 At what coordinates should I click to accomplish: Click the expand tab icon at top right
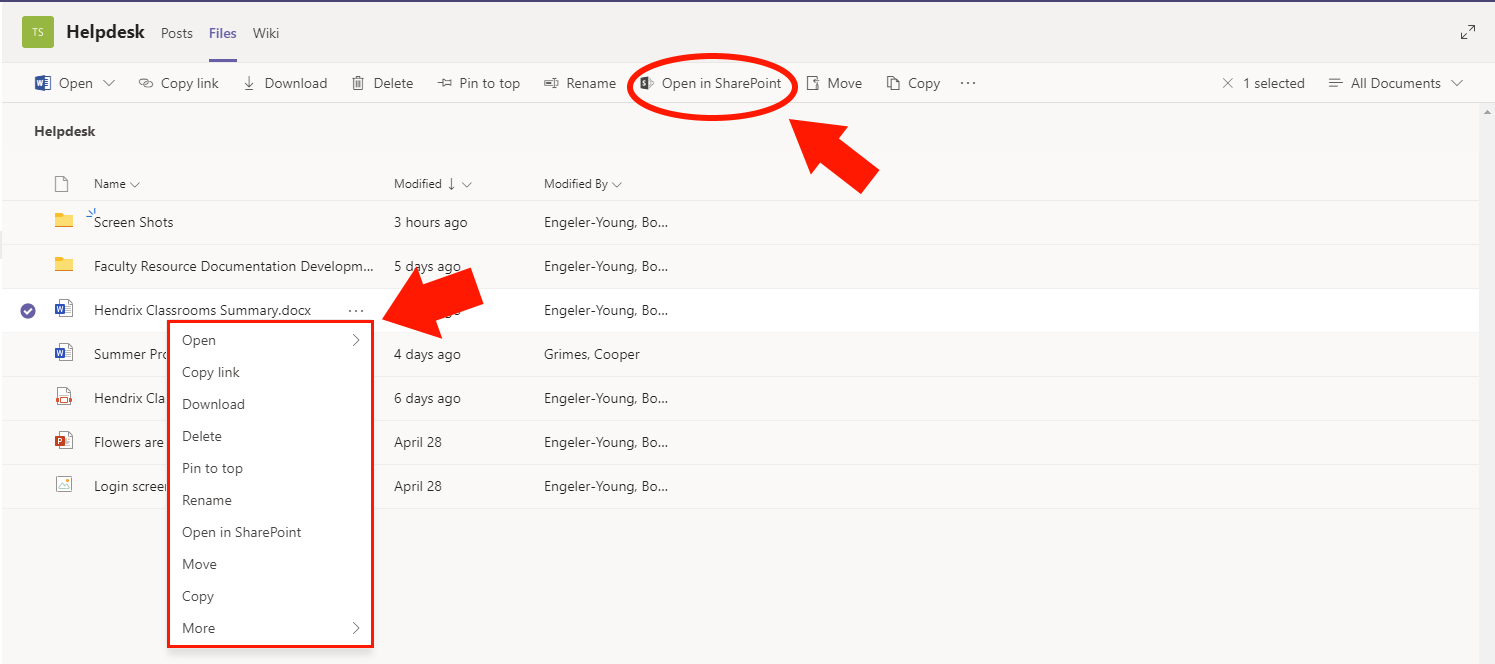point(1468,32)
